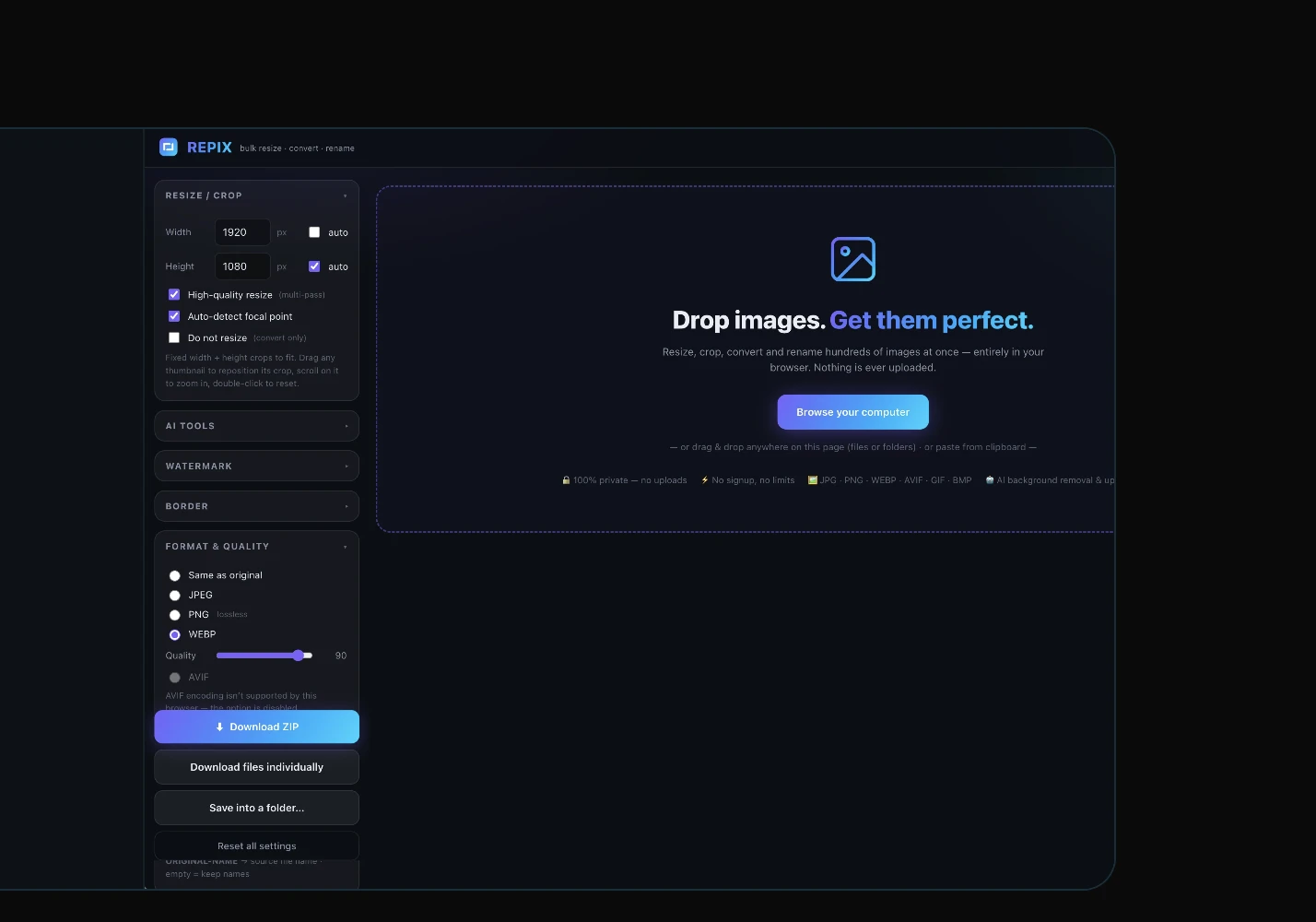Collapse the Format & Quality section
This screenshot has height=922, width=1316.
click(x=256, y=547)
